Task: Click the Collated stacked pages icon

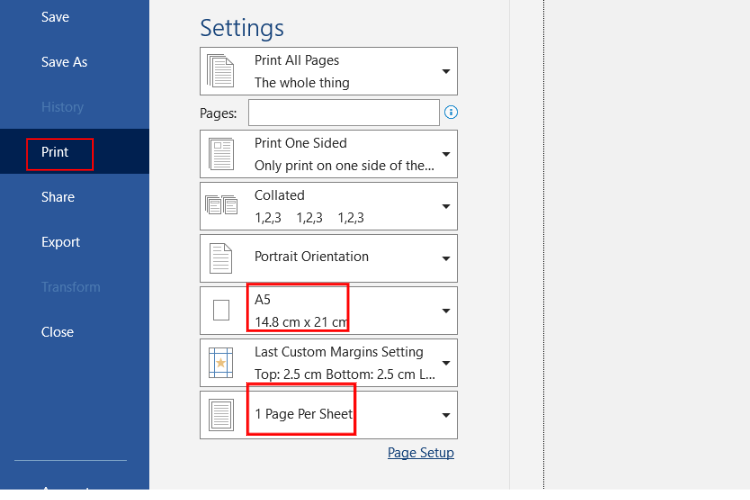Action: [x=220, y=206]
